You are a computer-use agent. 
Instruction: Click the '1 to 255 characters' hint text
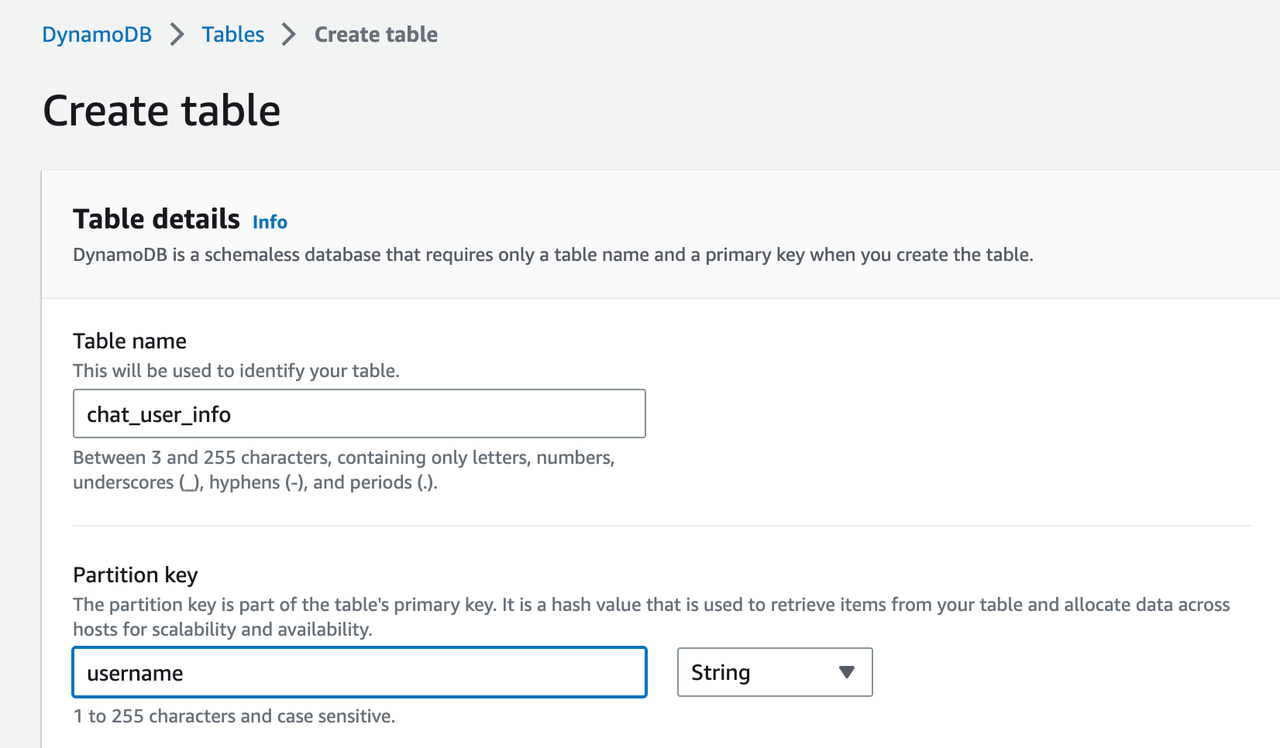[x=234, y=716]
